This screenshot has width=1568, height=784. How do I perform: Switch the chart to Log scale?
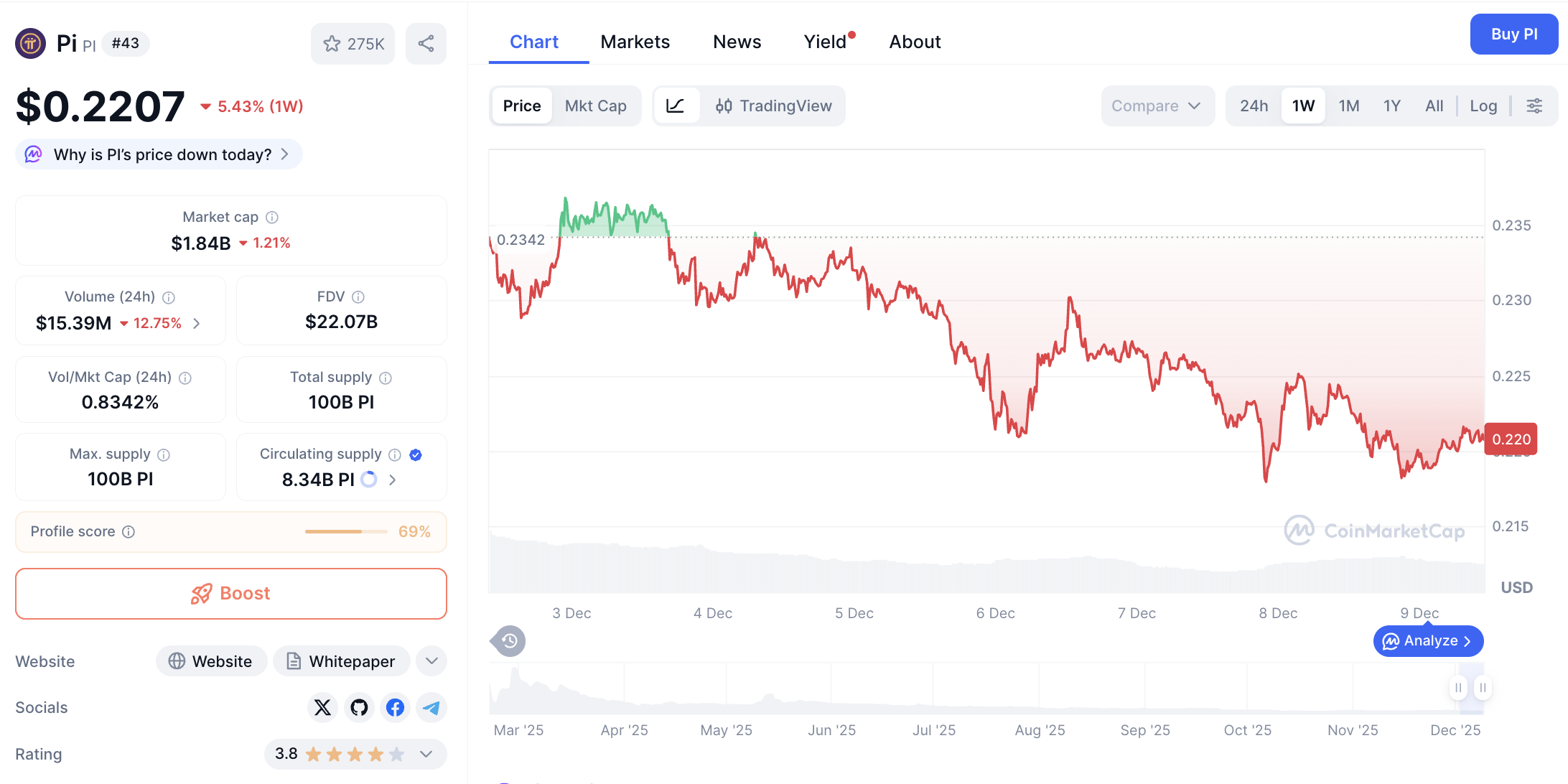point(1483,106)
